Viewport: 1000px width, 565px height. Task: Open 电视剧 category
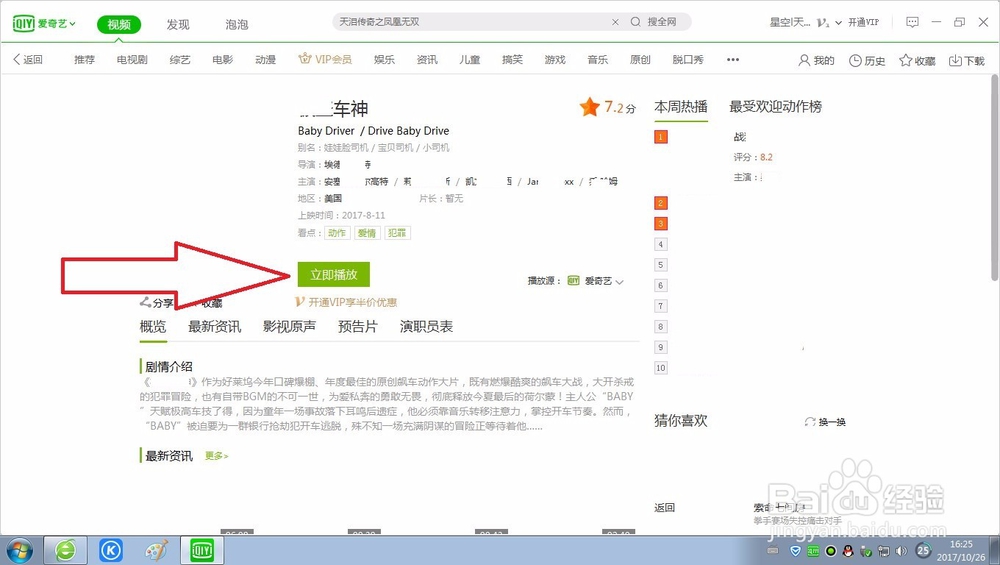(132, 59)
